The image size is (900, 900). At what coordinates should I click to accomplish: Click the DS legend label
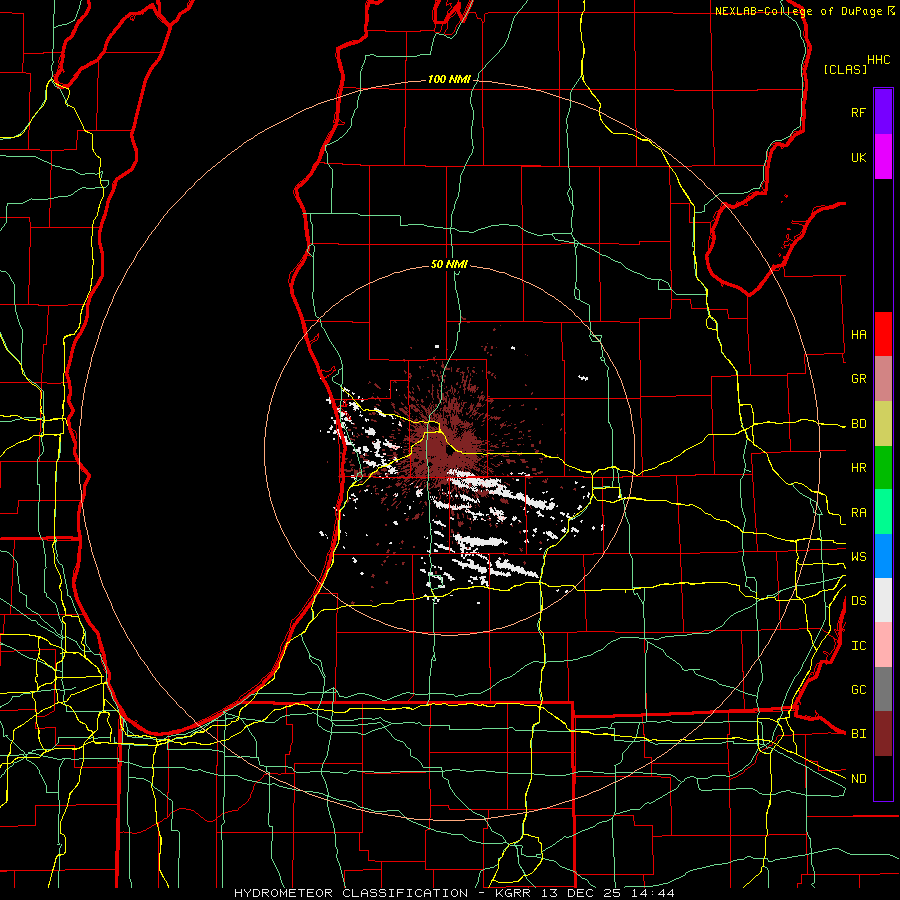(858, 600)
